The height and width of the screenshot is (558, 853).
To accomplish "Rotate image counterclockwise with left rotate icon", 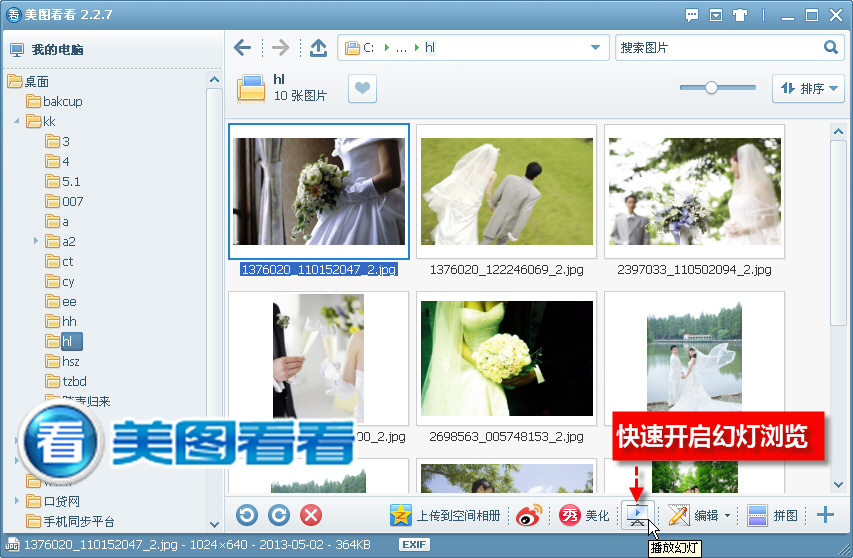I will tap(247, 515).
